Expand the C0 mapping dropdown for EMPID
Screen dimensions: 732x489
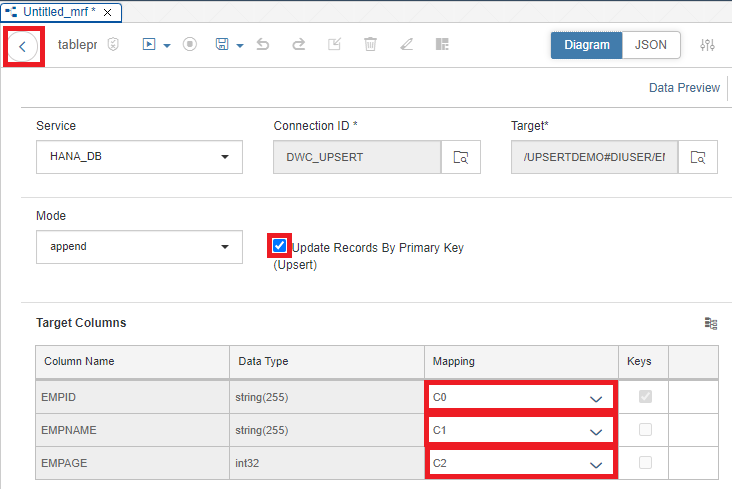(521, 397)
